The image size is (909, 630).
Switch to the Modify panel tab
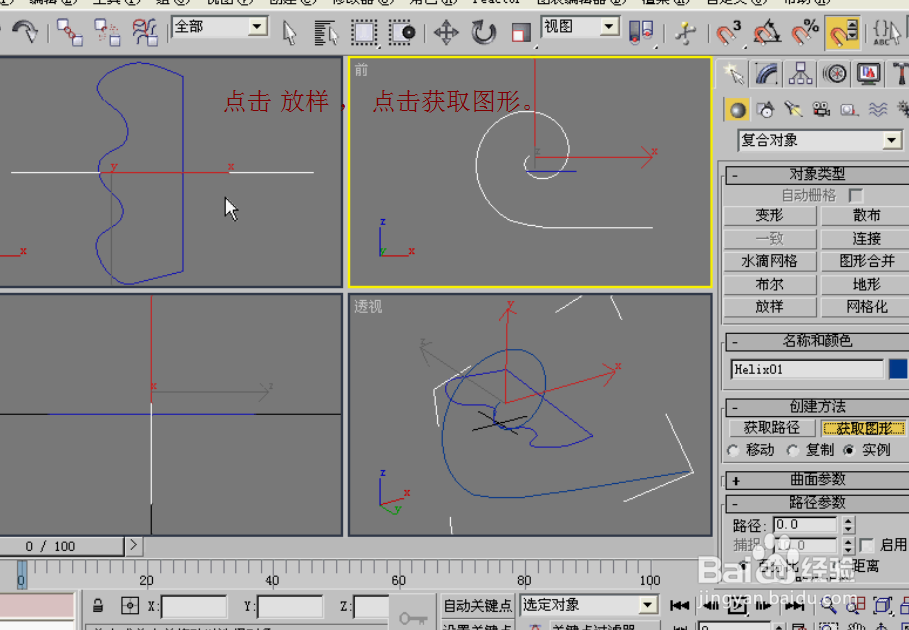pyautogui.click(x=764, y=73)
